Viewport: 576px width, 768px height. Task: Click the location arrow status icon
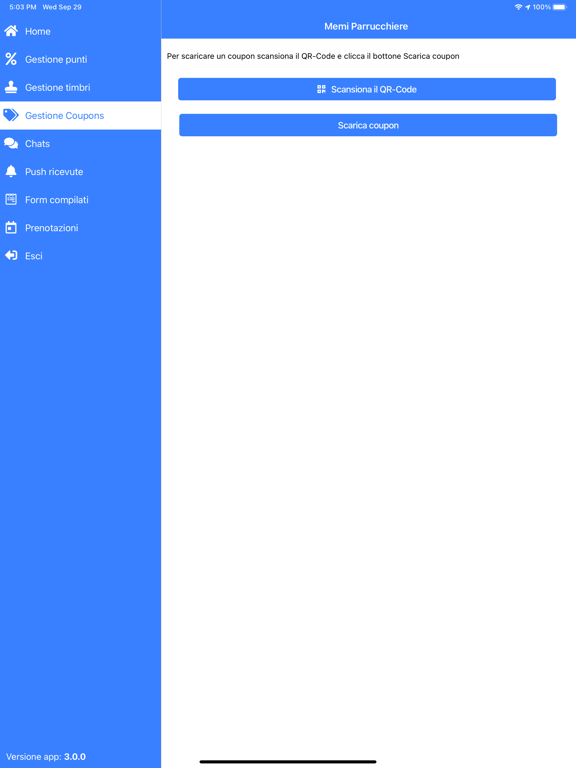click(x=528, y=7)
